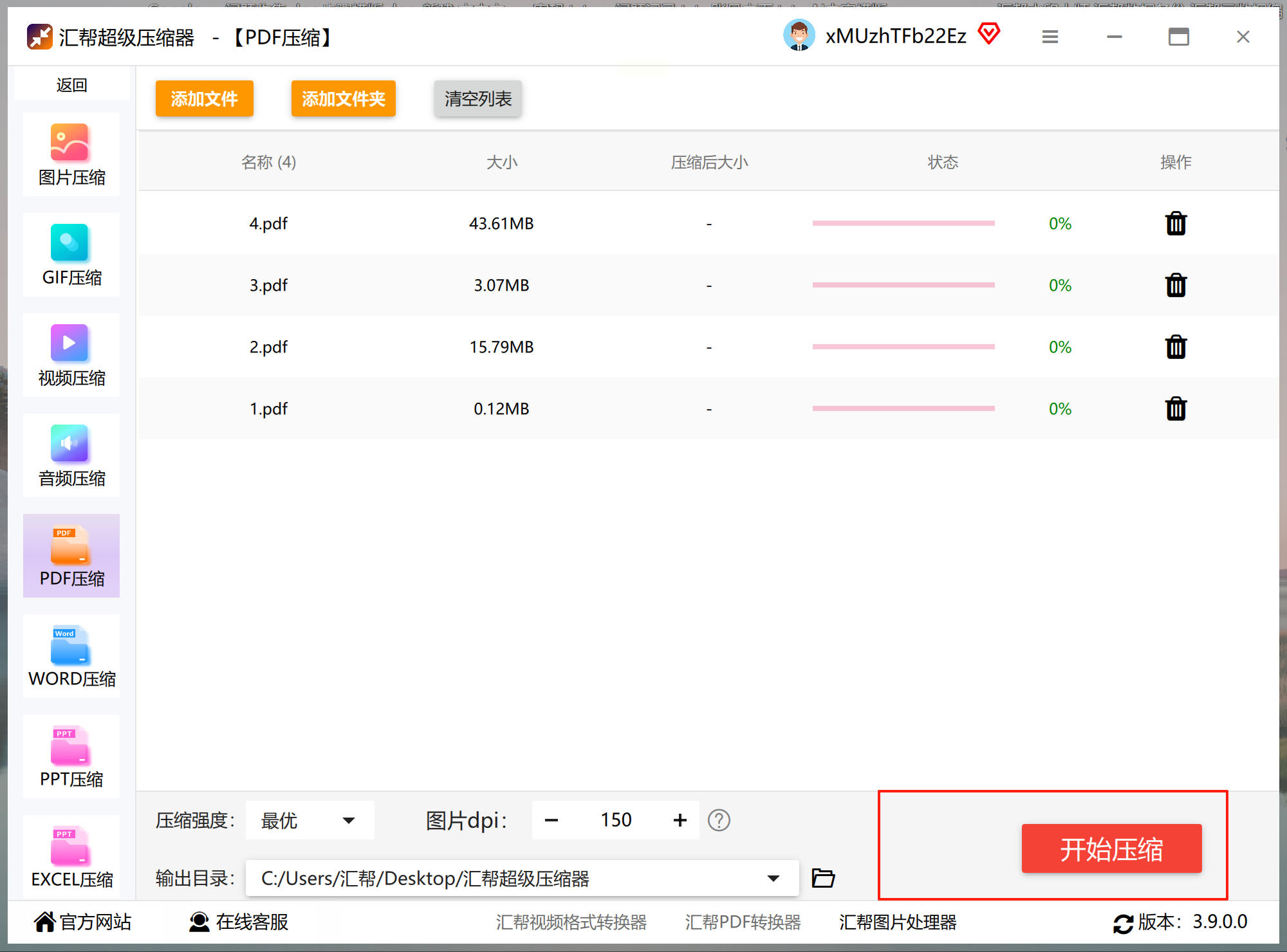
Task: Decrease image dpi with the minus button
Action: click(x=551, y=820)
